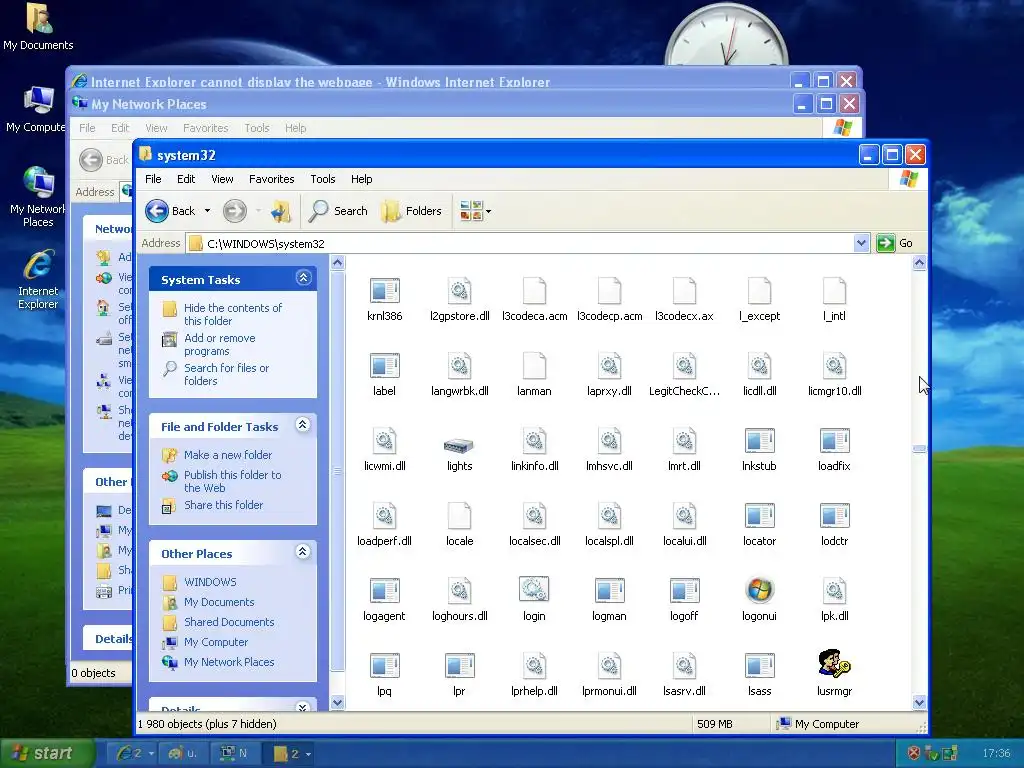This screenshot has width=1024, height=768.
Task: Open the Search pane
Action: [x=338, y=211]
